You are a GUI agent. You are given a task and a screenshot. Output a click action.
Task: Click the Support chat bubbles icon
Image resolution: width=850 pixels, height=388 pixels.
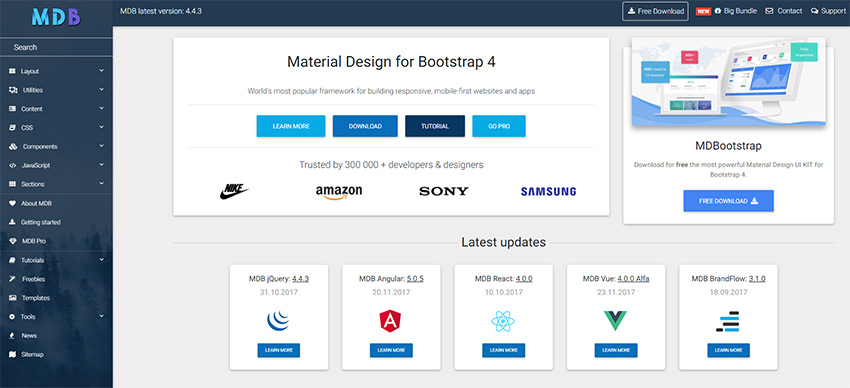click(815, 11)
